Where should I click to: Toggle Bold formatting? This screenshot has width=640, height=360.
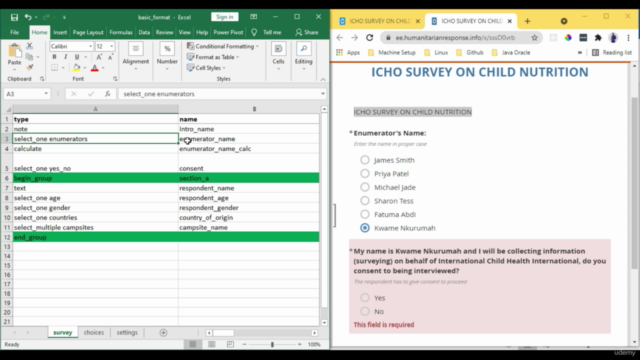click(54, 57)
